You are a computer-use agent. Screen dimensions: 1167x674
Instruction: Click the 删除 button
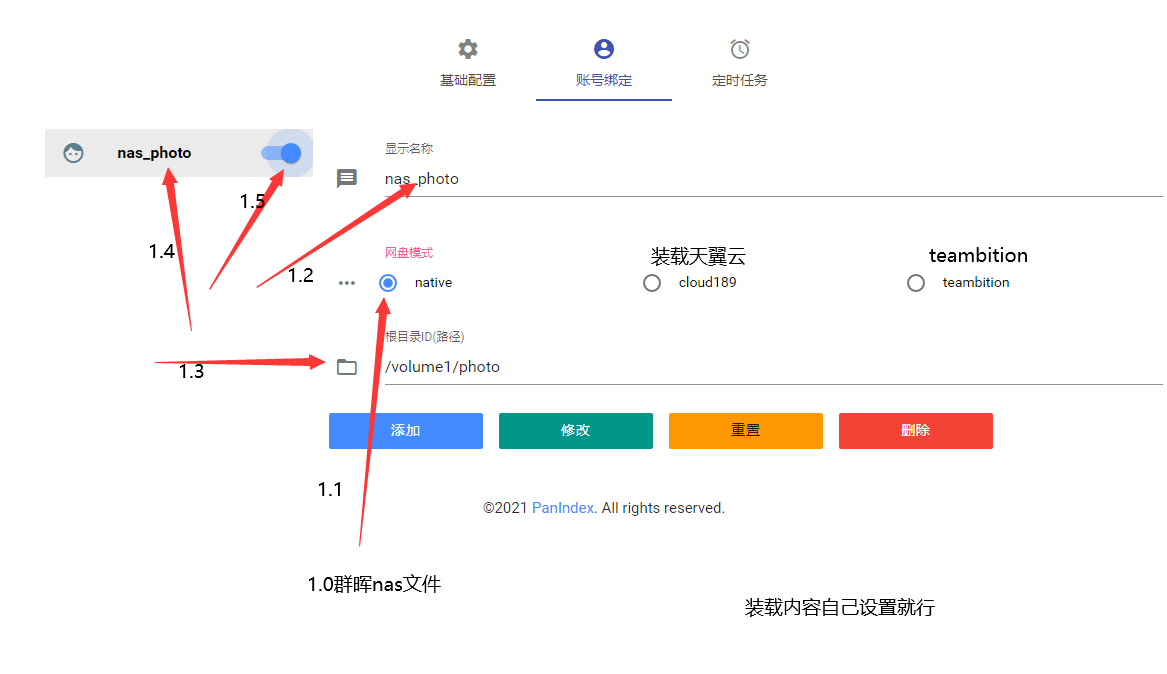915,430
